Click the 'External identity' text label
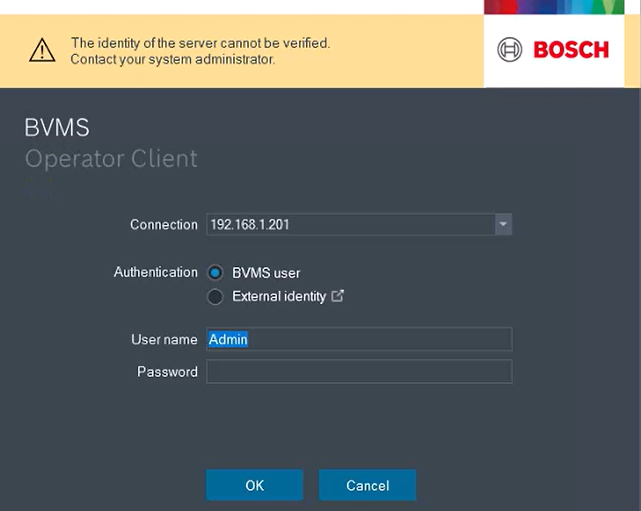Screen dimensions: 641x511 [279, 296]
